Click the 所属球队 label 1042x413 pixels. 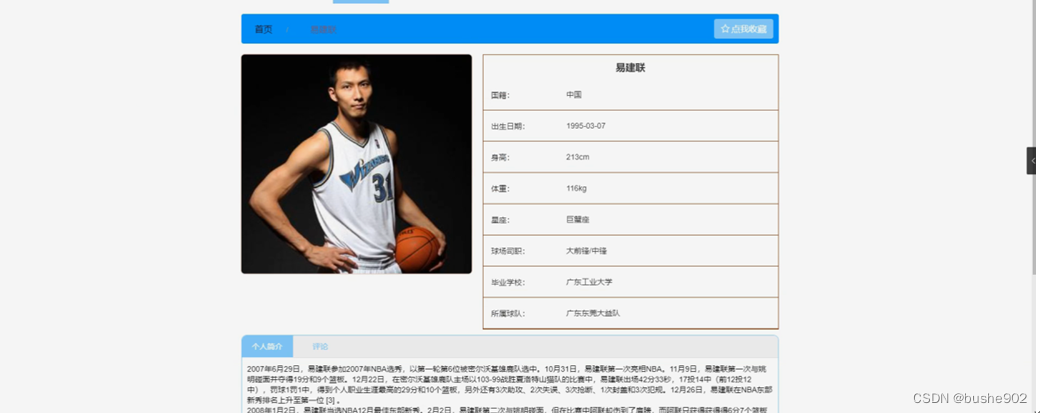pos(508,313)
